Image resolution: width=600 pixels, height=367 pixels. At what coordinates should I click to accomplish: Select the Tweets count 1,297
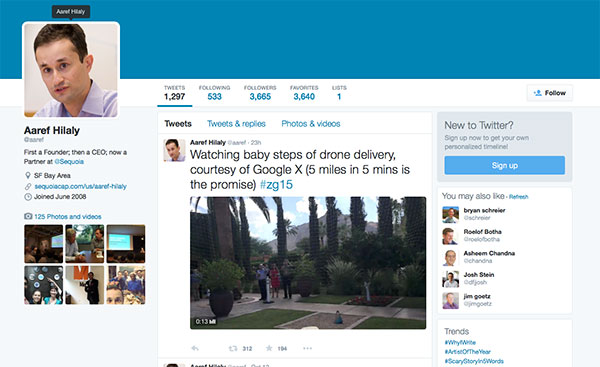[174, 93]
